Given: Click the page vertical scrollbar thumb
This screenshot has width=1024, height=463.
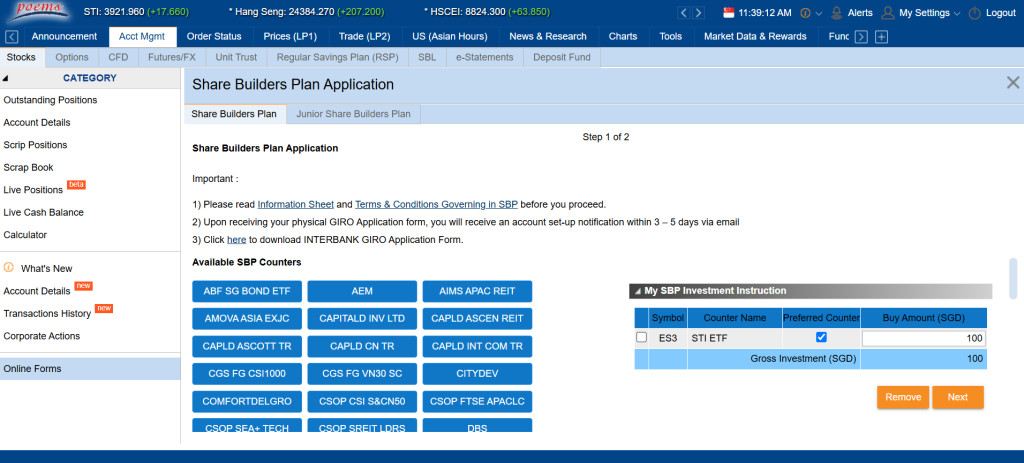Looking at the screenshot, I should point(1013,278).
